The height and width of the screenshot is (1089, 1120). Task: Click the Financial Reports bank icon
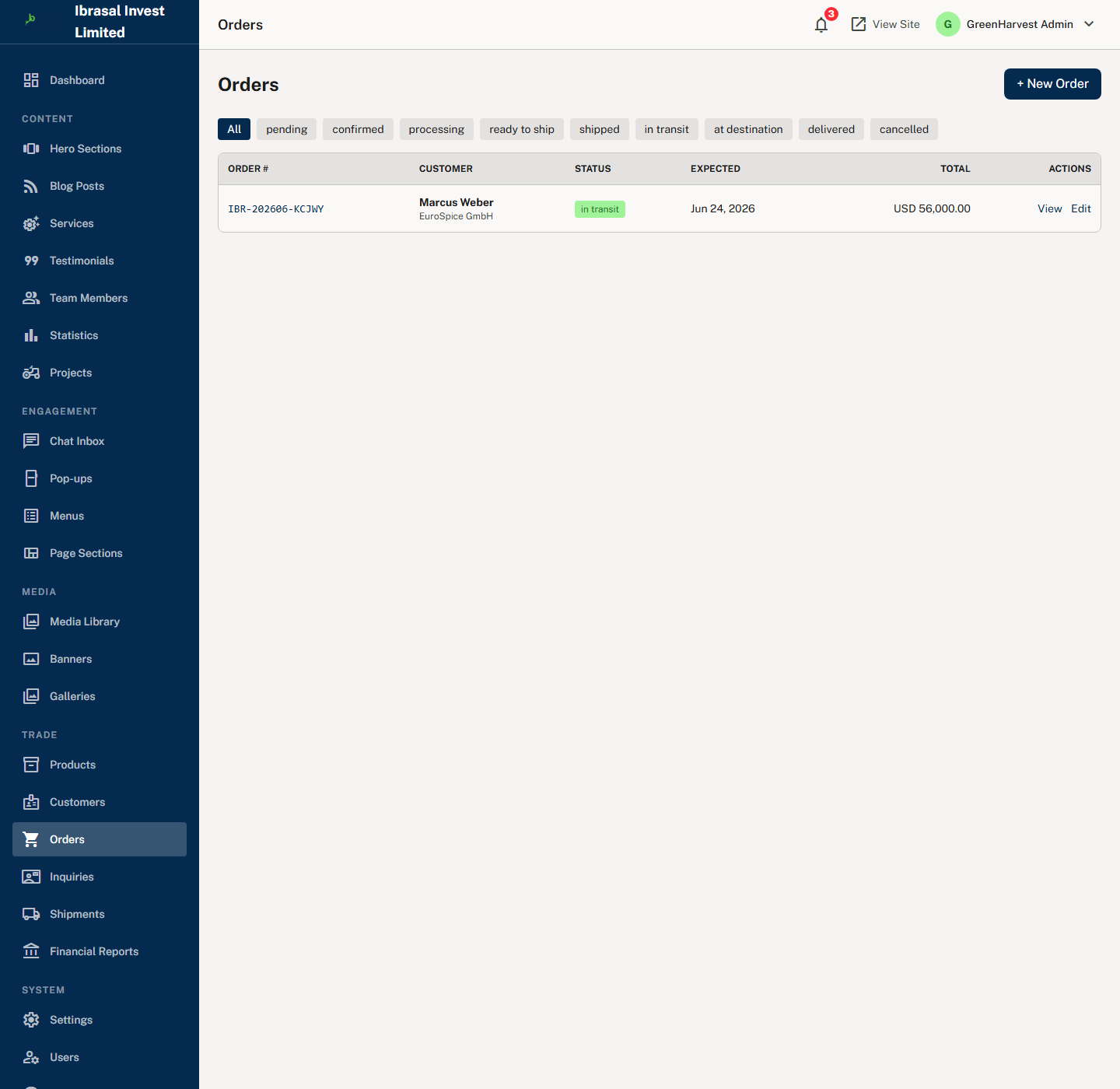point(31,951)
